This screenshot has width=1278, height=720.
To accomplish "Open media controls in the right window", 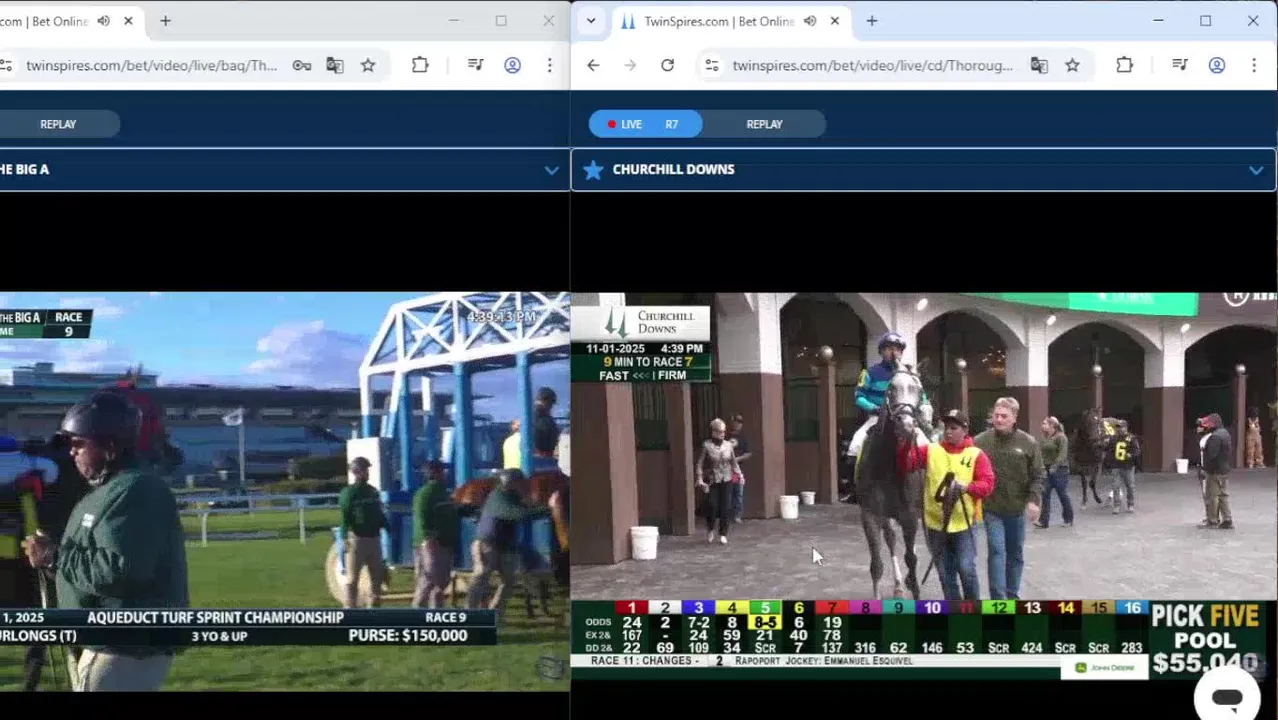I will point(1180,65).
